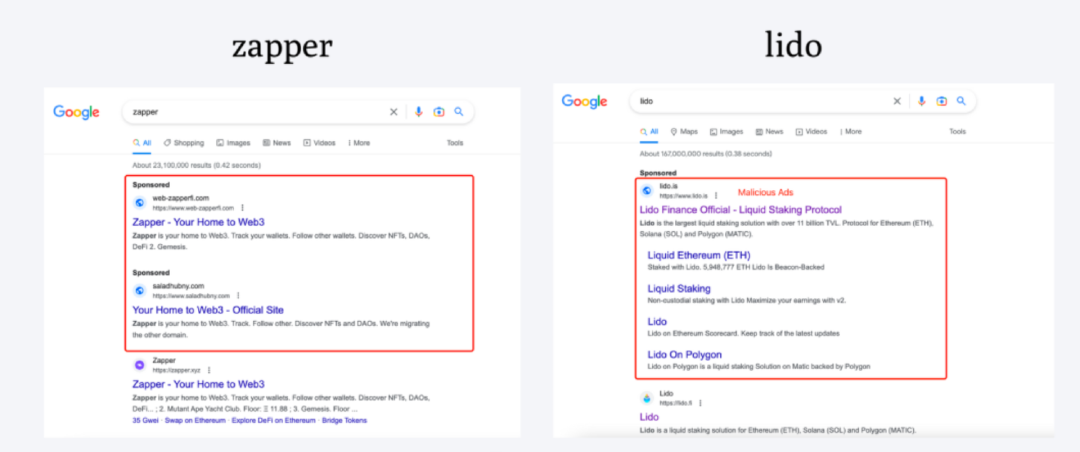Click the purple Zapper favicon for zapper.xyz
Screen dimensions: 1080x452
coord(139,365)
